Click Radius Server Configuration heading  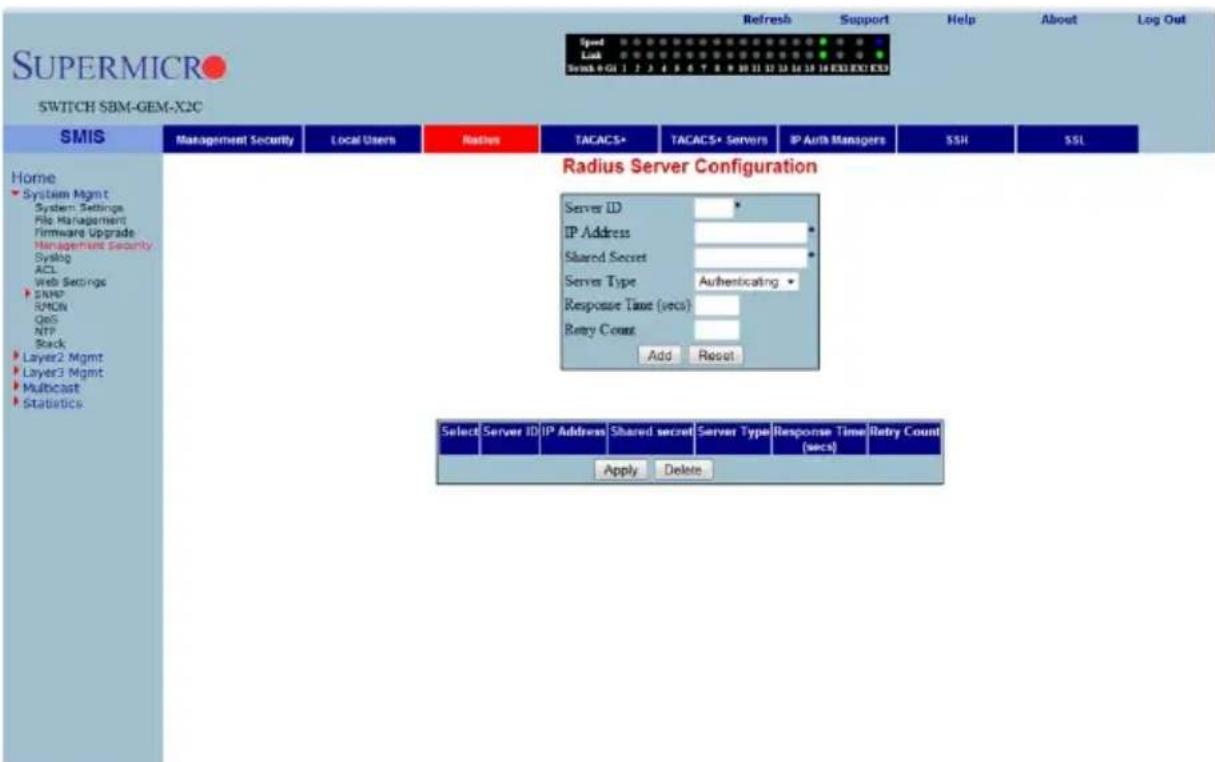[x=690, y=169]
